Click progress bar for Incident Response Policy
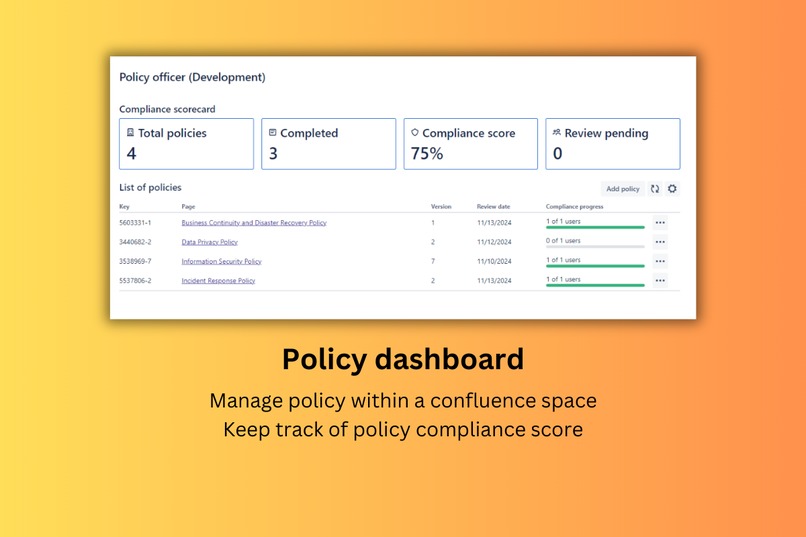The image size is (806, 537). pyautogui.click(x=595, y=285)
